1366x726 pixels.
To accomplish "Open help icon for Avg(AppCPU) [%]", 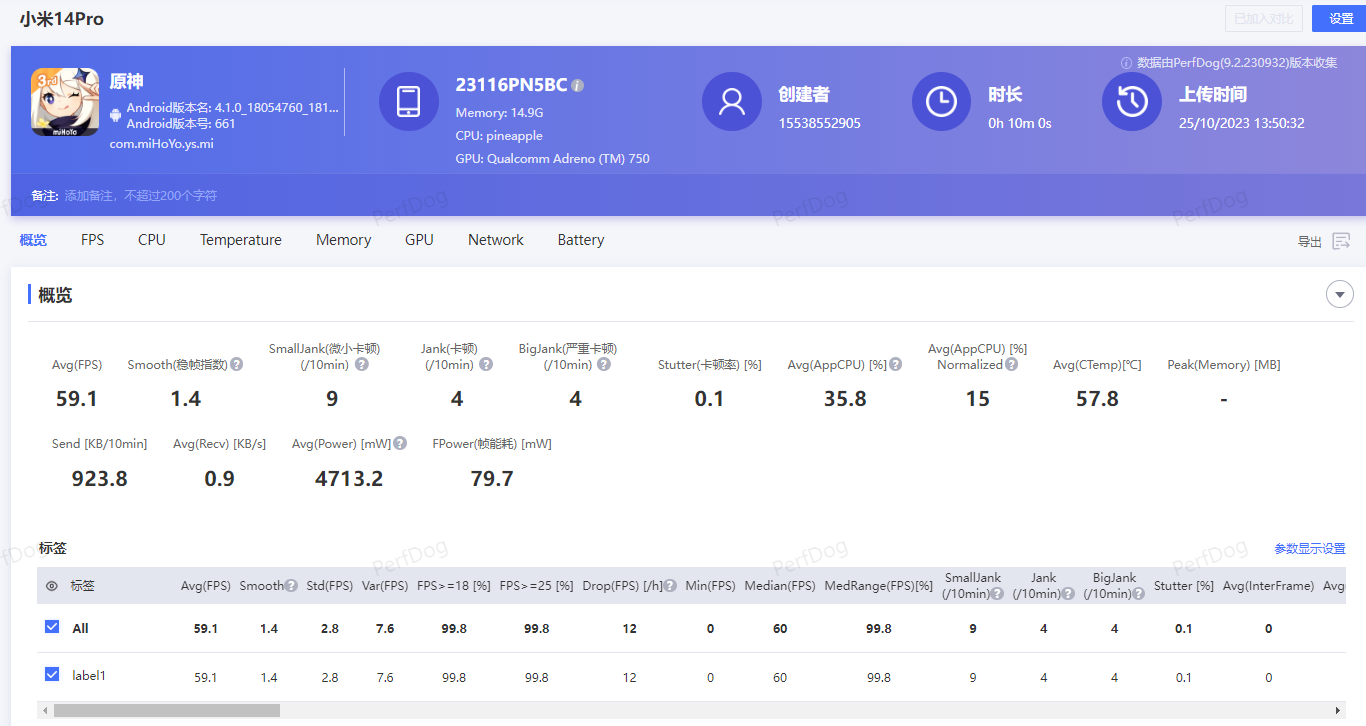I will click(896, 365).
